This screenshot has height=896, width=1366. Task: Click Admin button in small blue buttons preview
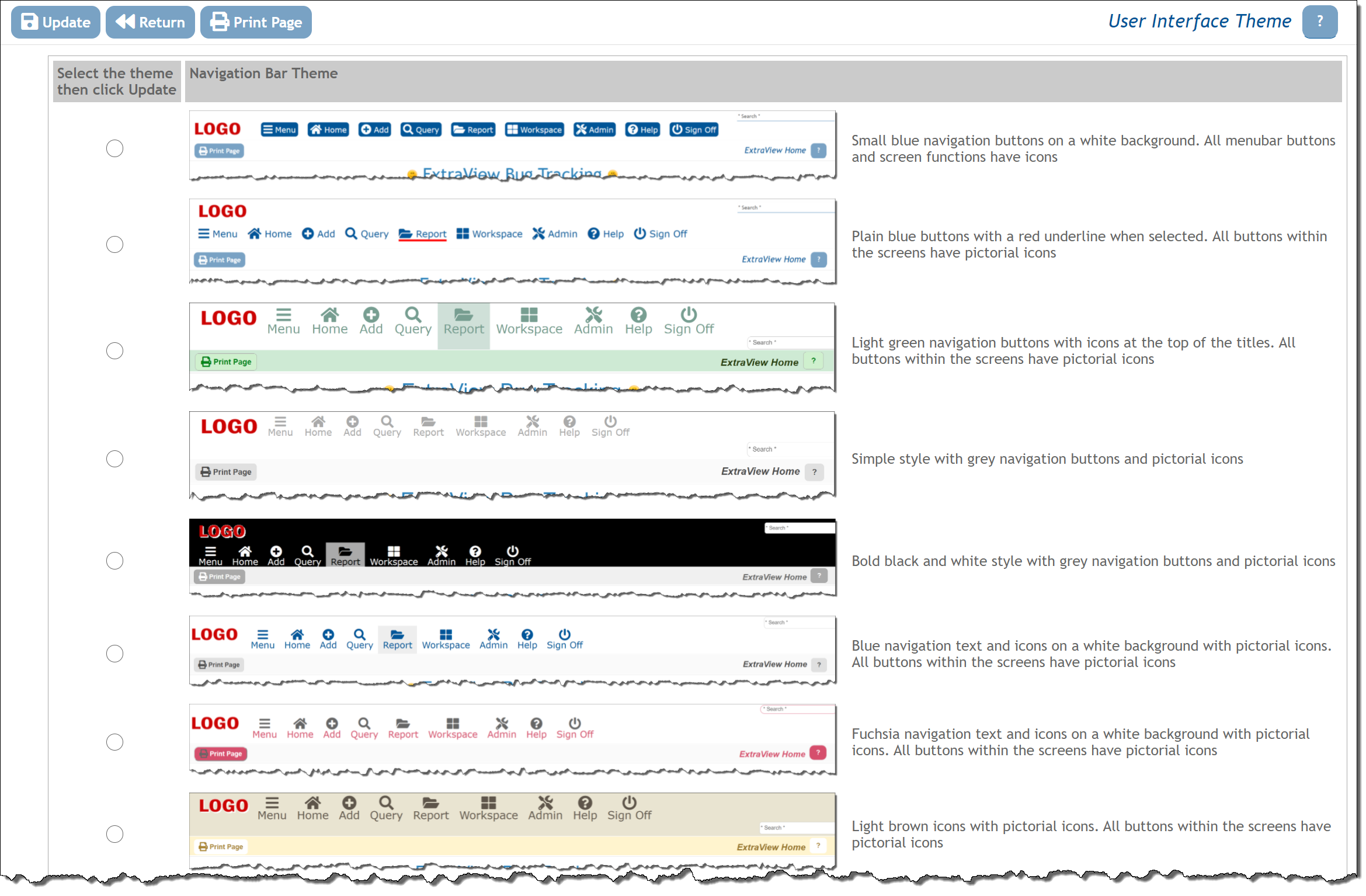pos(595,130)
